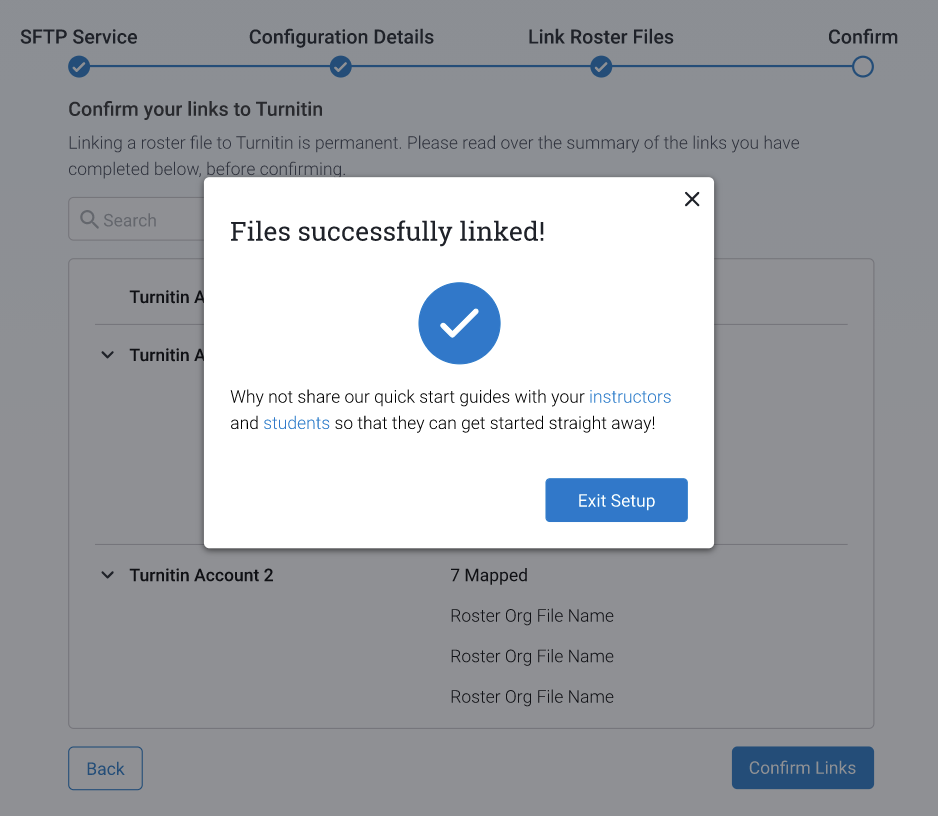Collapse the Turnitin Account 2 row
Screen dimensions: 938x816
click(x=108, y=575)
